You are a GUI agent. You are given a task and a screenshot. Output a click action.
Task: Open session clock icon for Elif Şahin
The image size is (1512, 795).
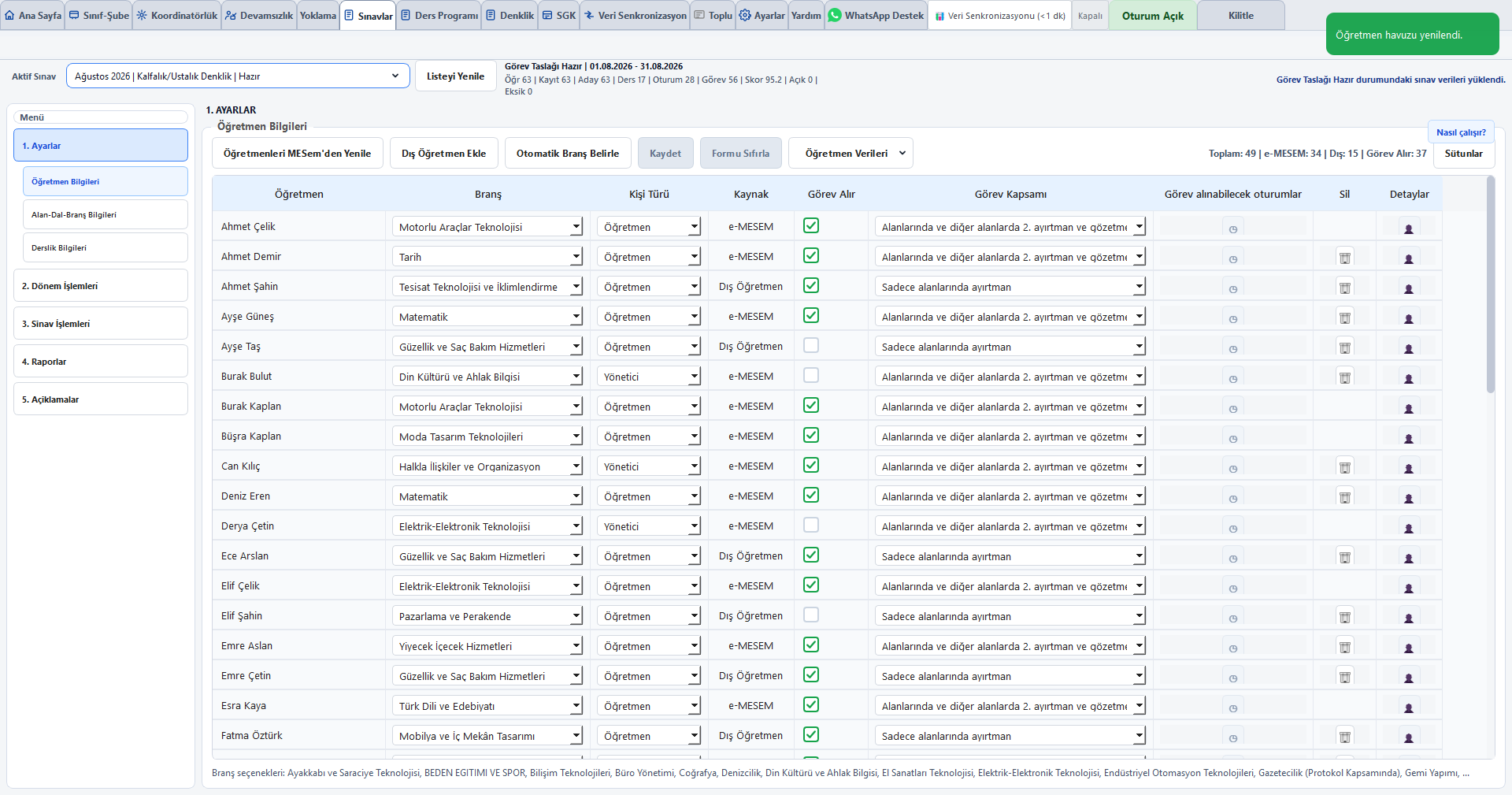[x=1233, y=616]
